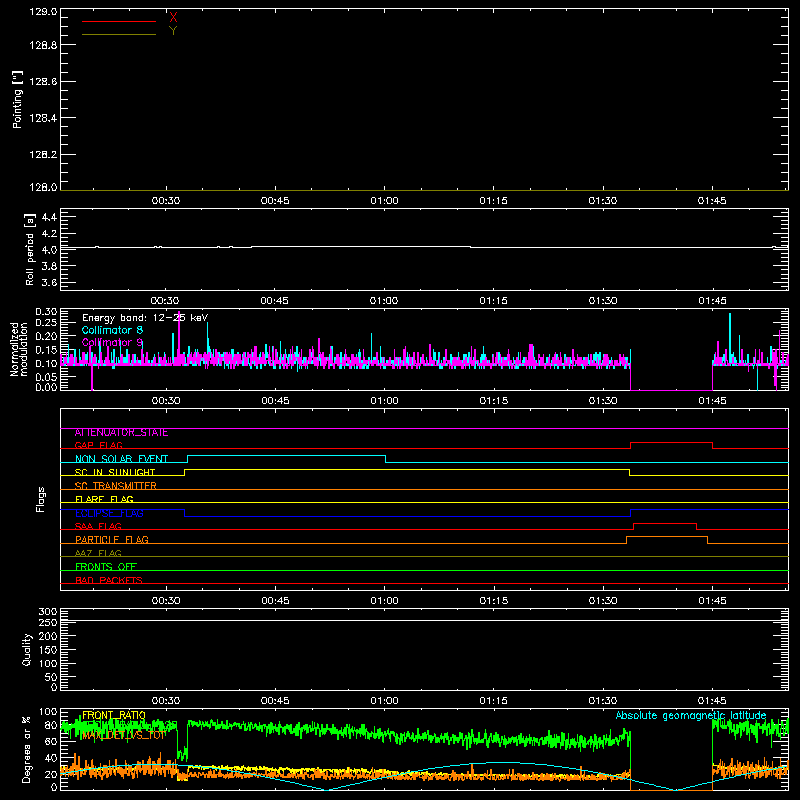Click the raised NON_SOLAR_EVENT step segment
800x800 pixels.
286,456
